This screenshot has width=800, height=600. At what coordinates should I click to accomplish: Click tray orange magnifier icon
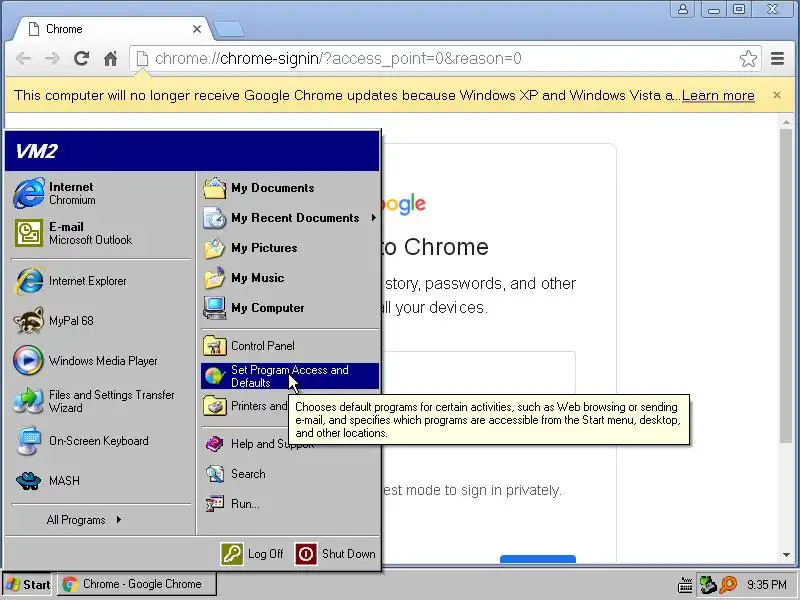pyautogui.click(x=728, y=585)
